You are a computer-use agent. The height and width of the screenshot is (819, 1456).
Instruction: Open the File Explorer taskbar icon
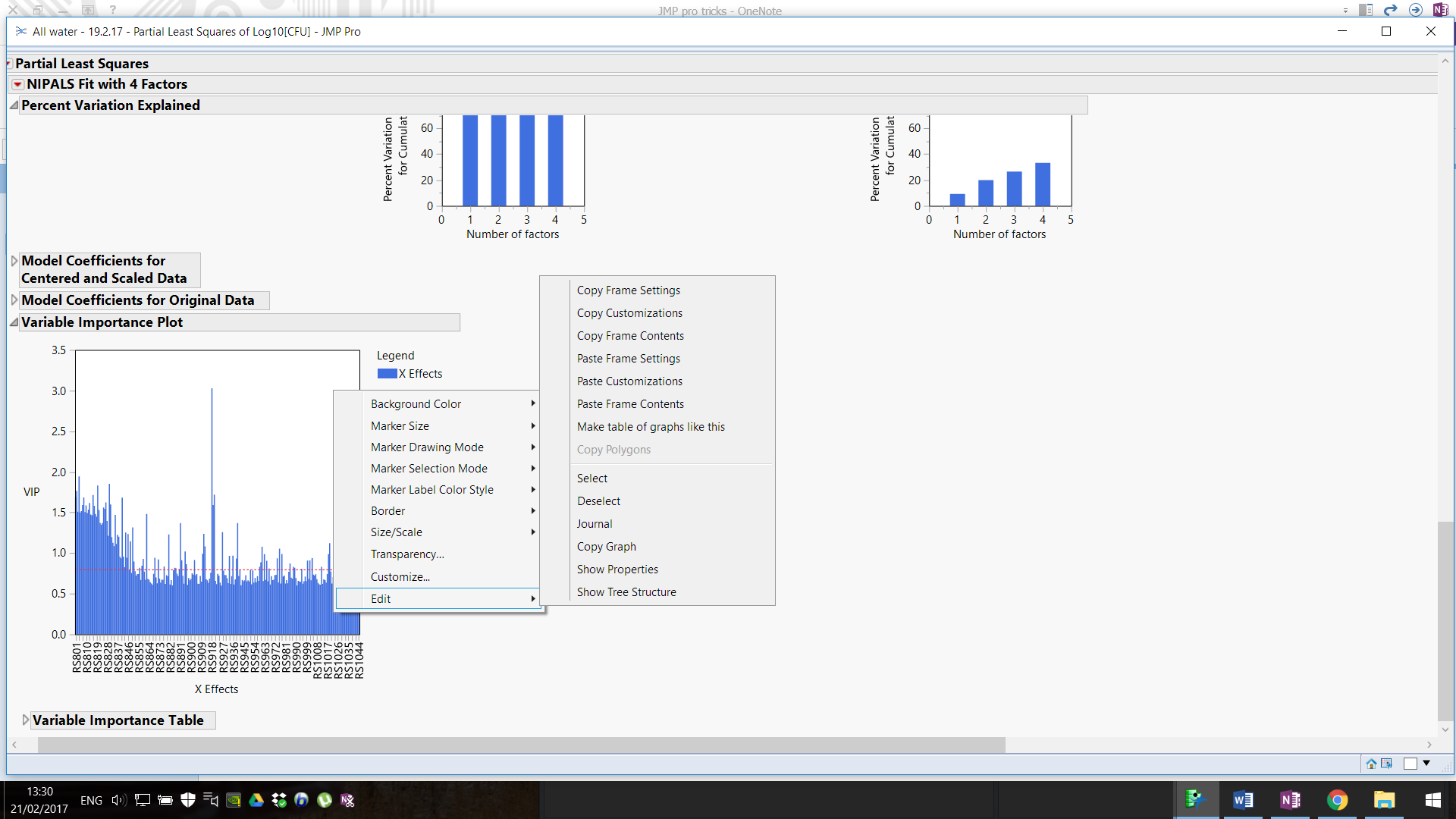(x=1384, y=800)
